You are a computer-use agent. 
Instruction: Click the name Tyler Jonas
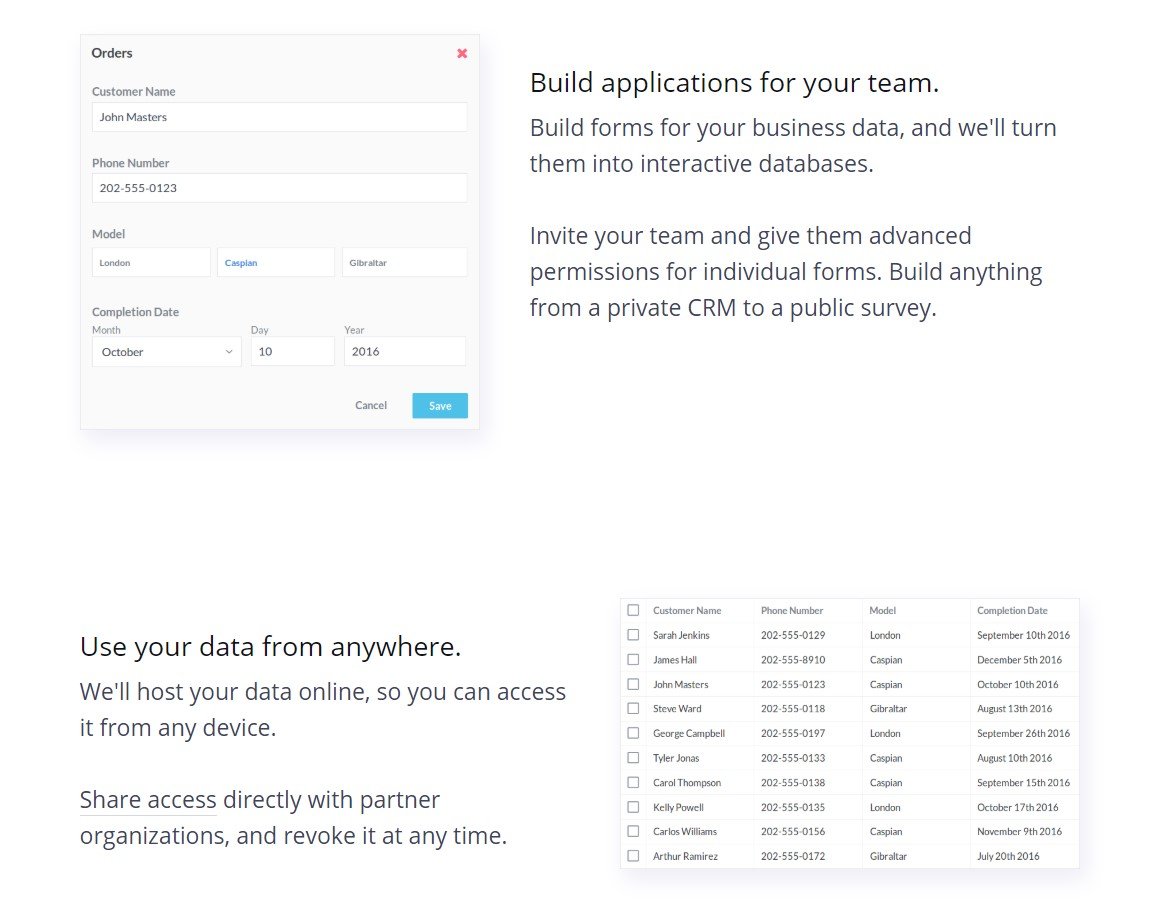[x=676, y=758]
